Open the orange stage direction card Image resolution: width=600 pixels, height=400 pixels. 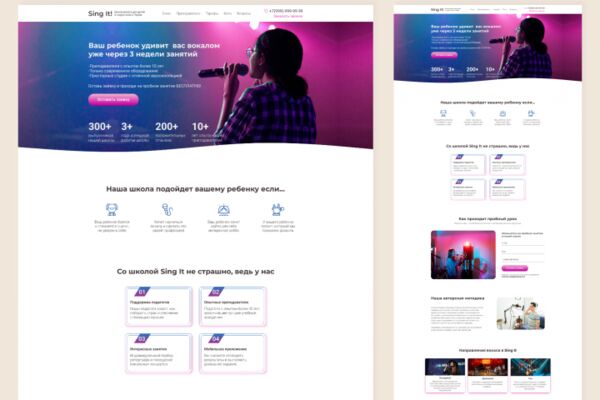click(x=488, y=375)
